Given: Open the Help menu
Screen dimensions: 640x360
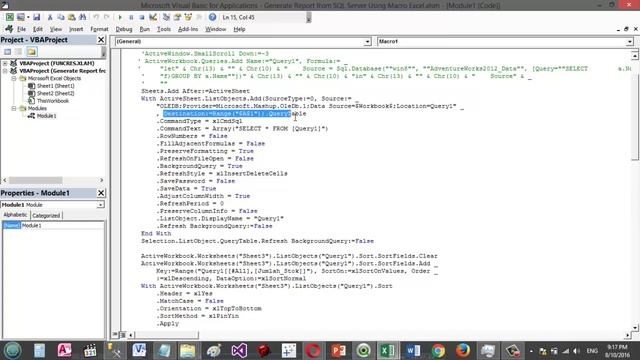Looking at the screenshot, I should 239,29.
